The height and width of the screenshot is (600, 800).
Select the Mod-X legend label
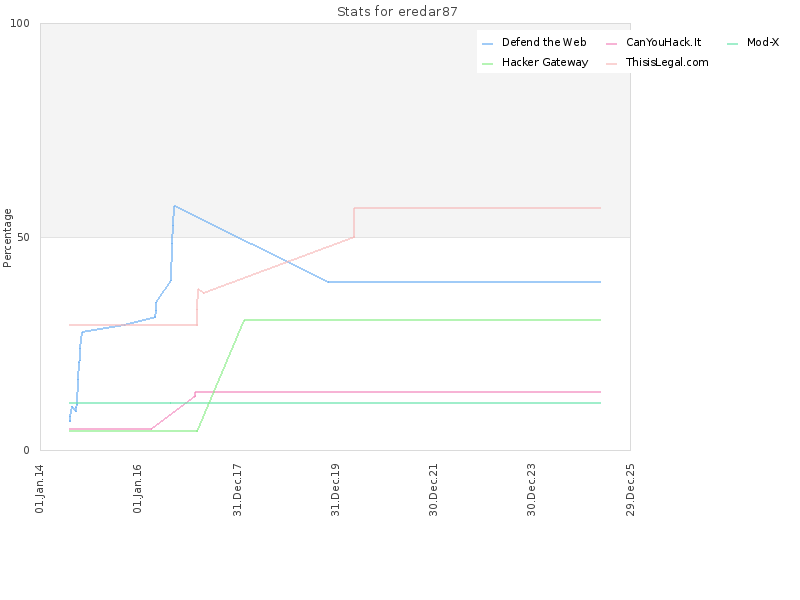coord(763,42)
